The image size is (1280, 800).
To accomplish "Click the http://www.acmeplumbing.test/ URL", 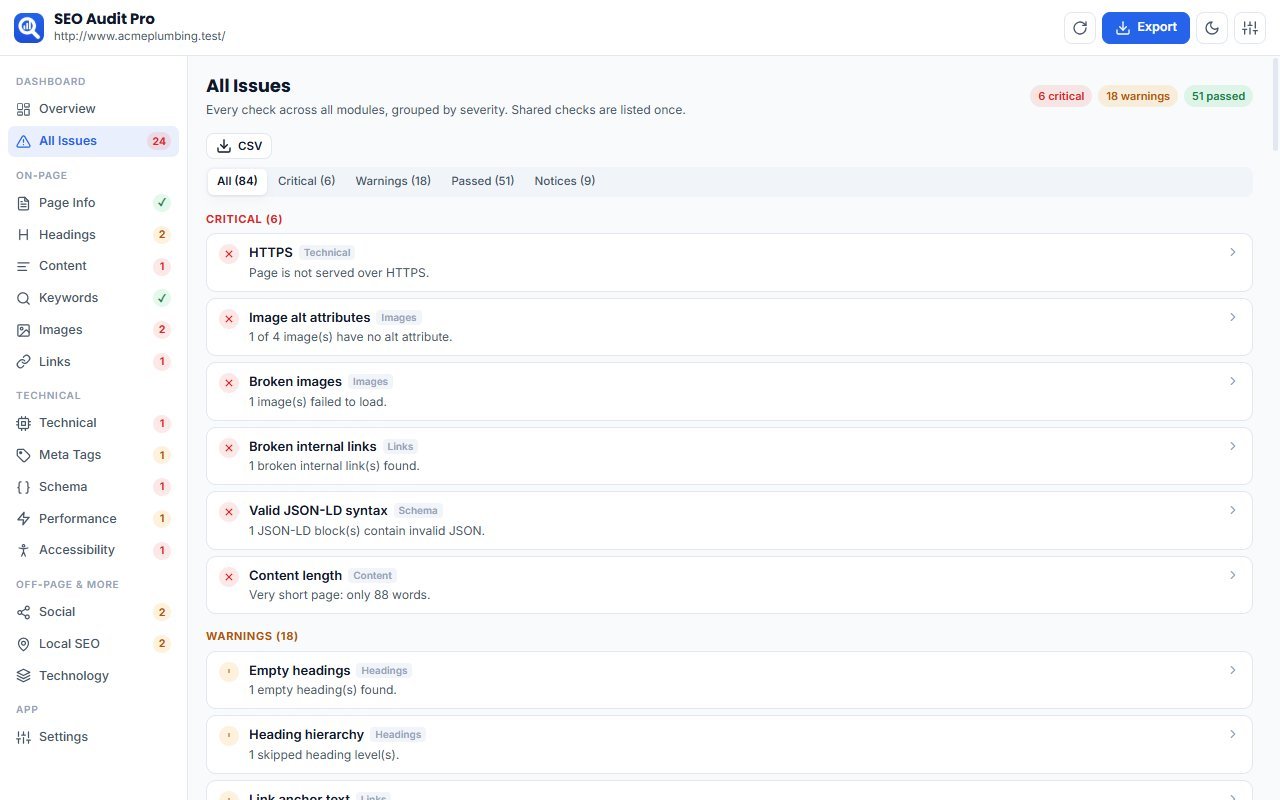I will [140, 36].
